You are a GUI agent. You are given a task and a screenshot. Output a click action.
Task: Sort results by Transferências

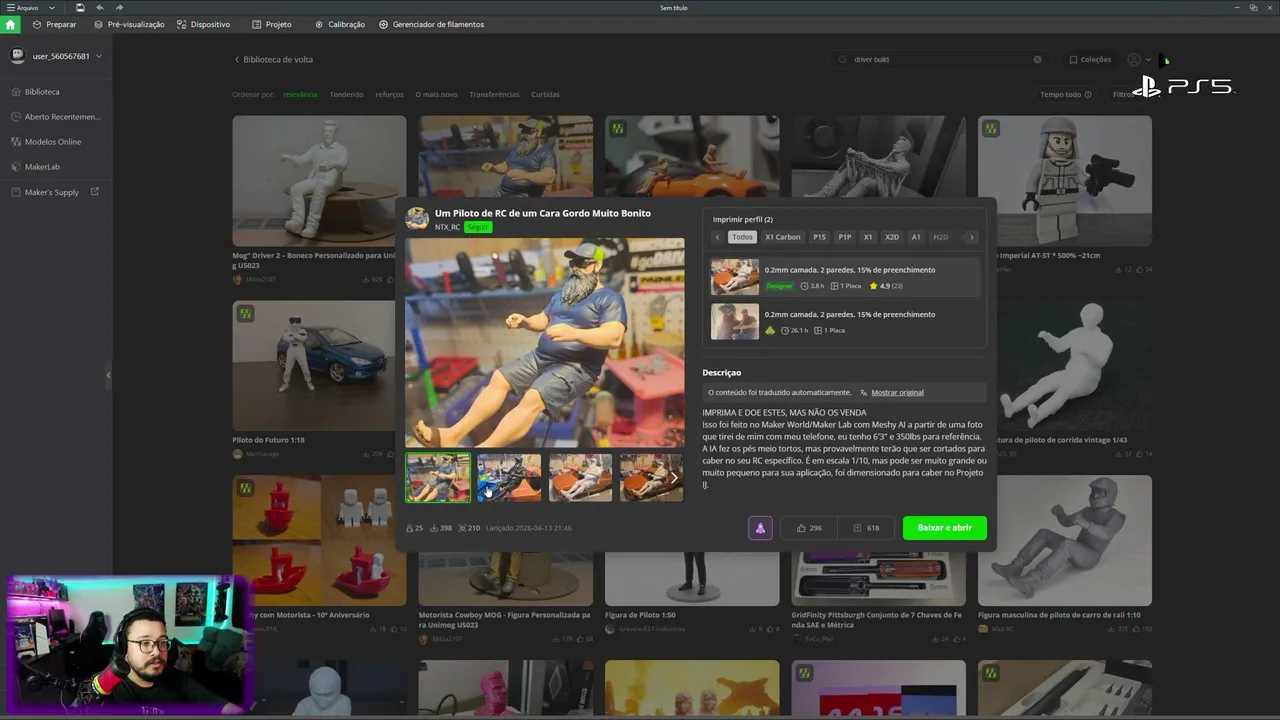(x=494, y=95)
